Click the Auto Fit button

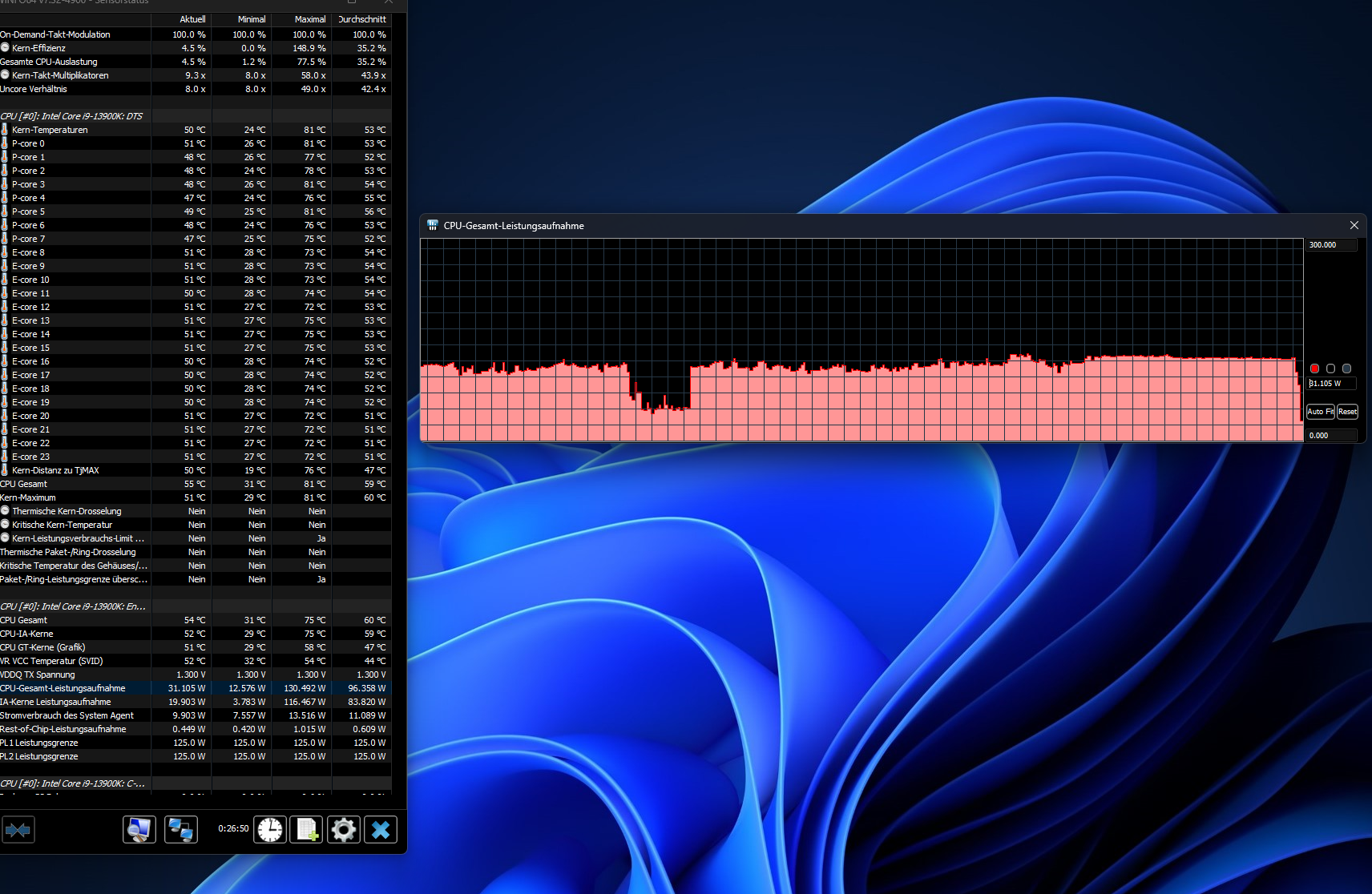coord(1321,412)
